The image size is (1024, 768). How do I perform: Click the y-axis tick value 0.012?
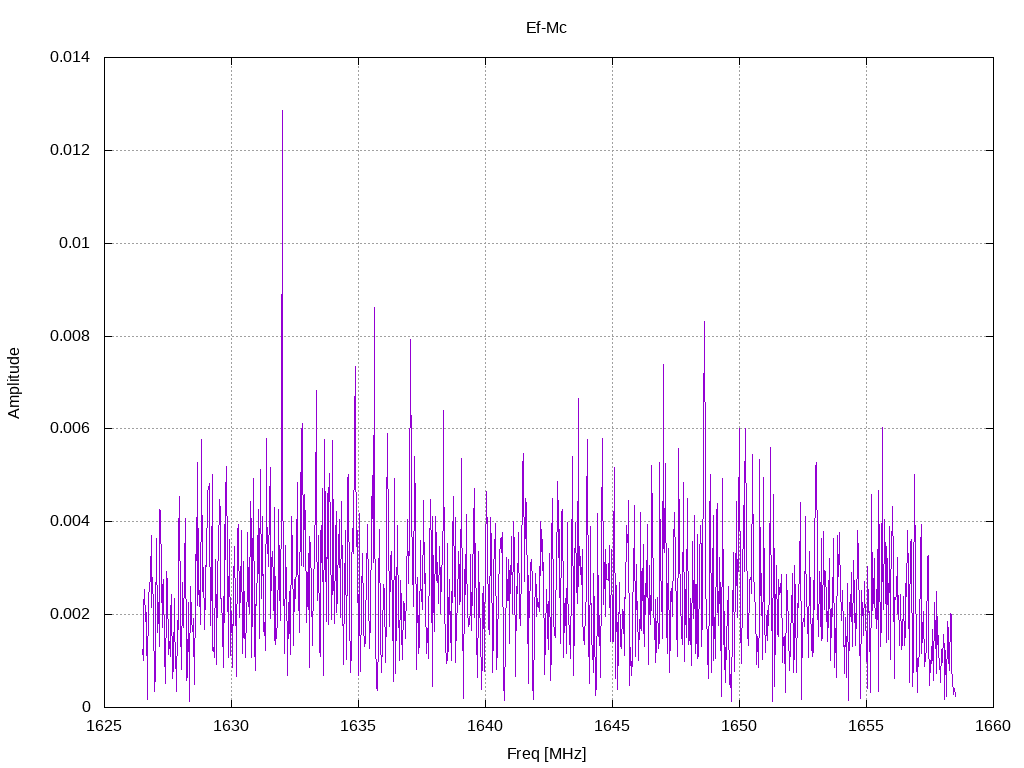click(x=70, y=150)
